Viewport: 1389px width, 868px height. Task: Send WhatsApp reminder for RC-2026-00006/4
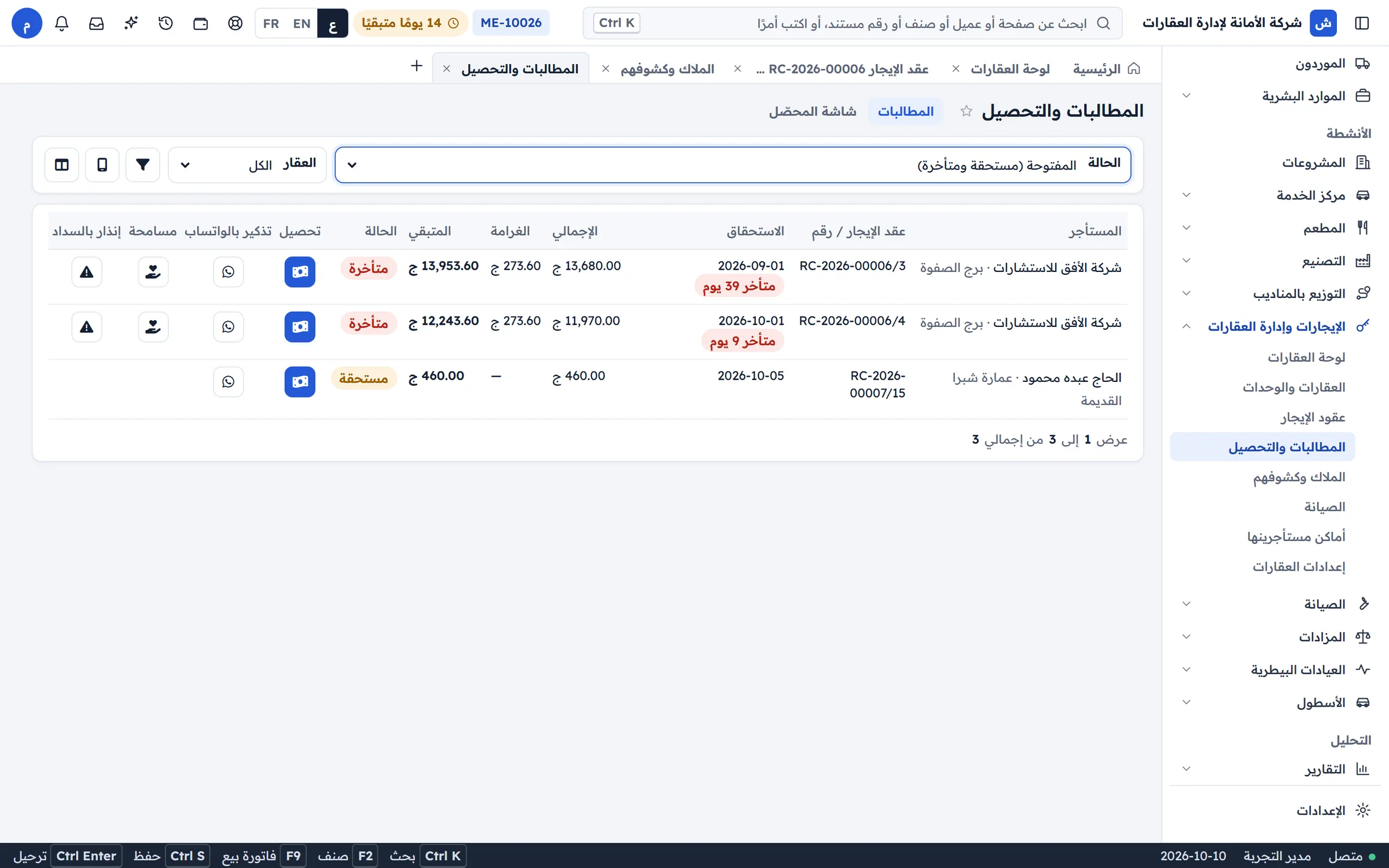(x=228, y=326)
